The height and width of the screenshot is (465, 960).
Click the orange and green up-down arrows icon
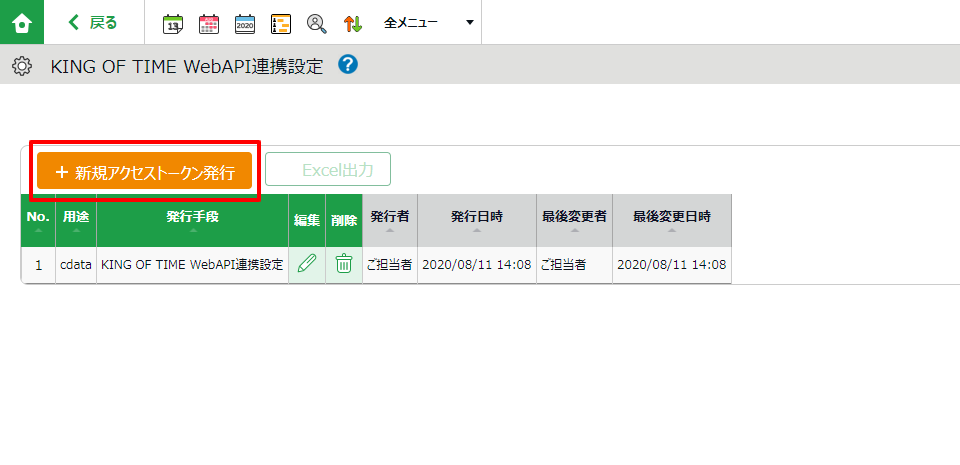pos(353,24)
